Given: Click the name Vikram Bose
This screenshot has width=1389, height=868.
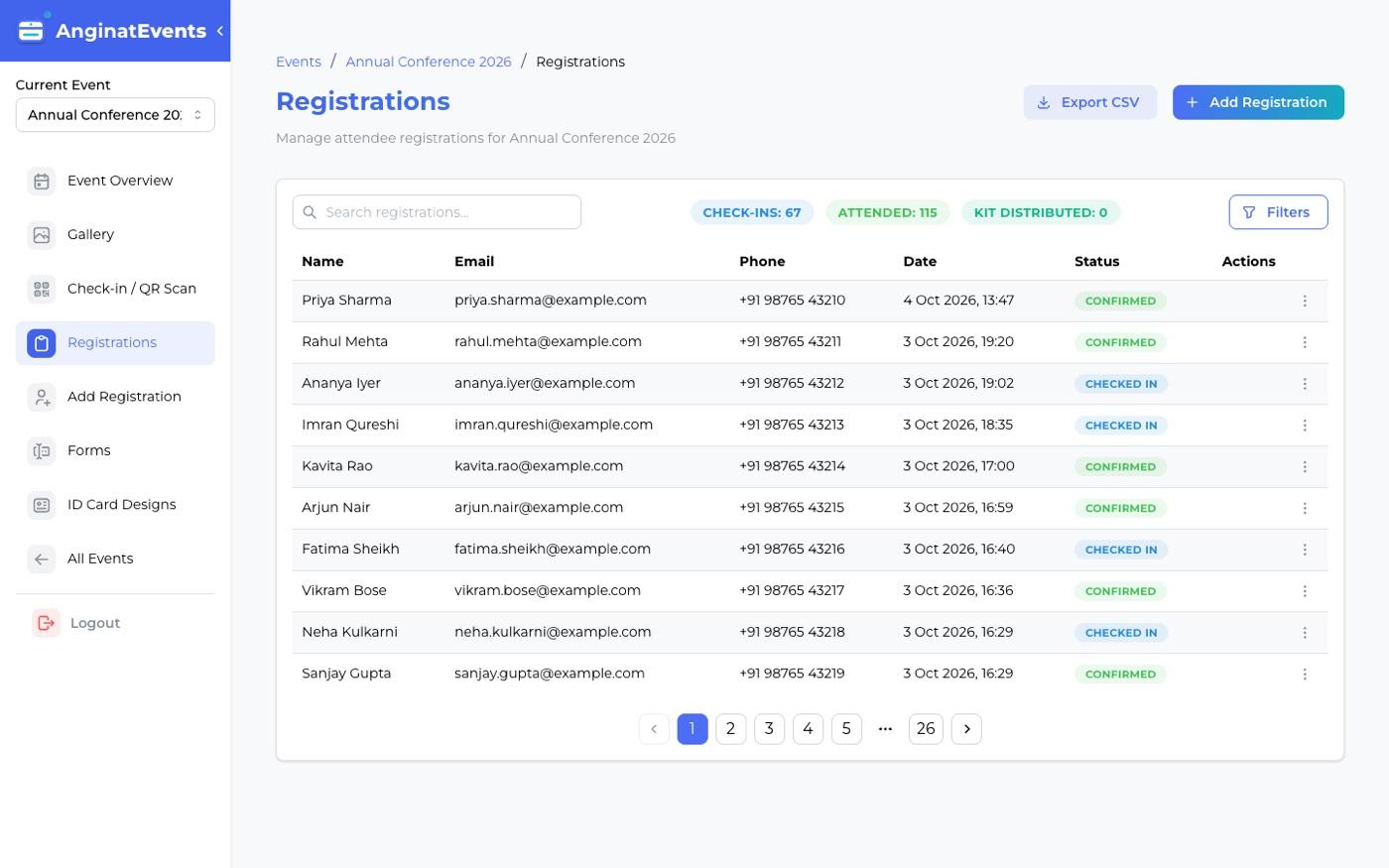Looking at the screenshot, I should pyautogui.click(x=344, y=591).
